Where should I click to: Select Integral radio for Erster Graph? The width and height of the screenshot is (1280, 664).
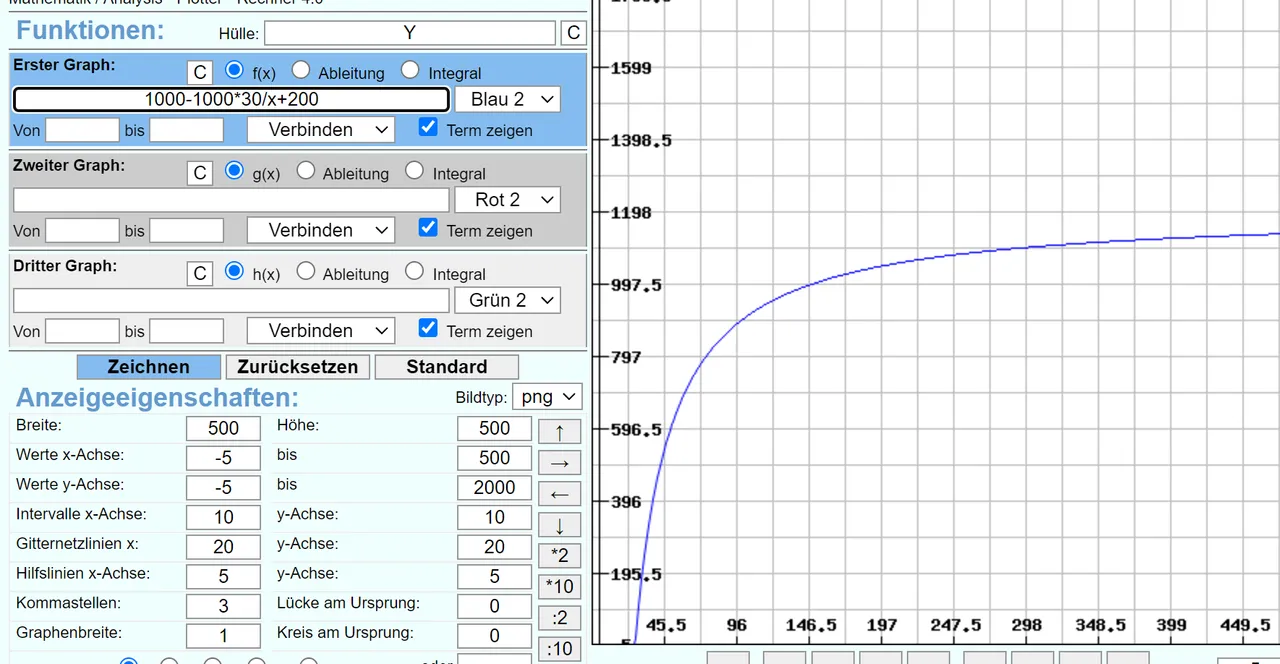(410, 70)
